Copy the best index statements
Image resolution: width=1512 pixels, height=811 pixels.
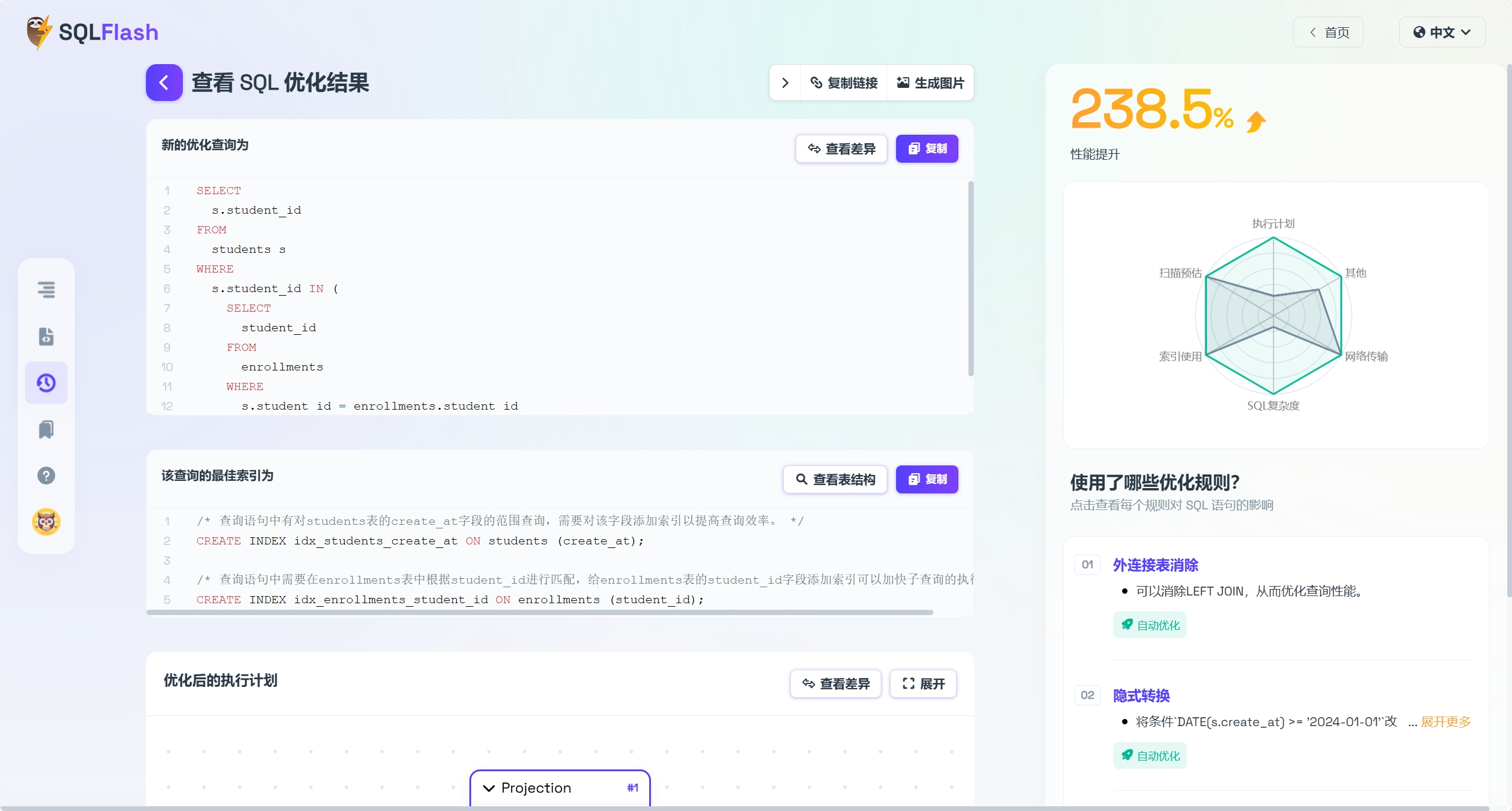[927, 479]
